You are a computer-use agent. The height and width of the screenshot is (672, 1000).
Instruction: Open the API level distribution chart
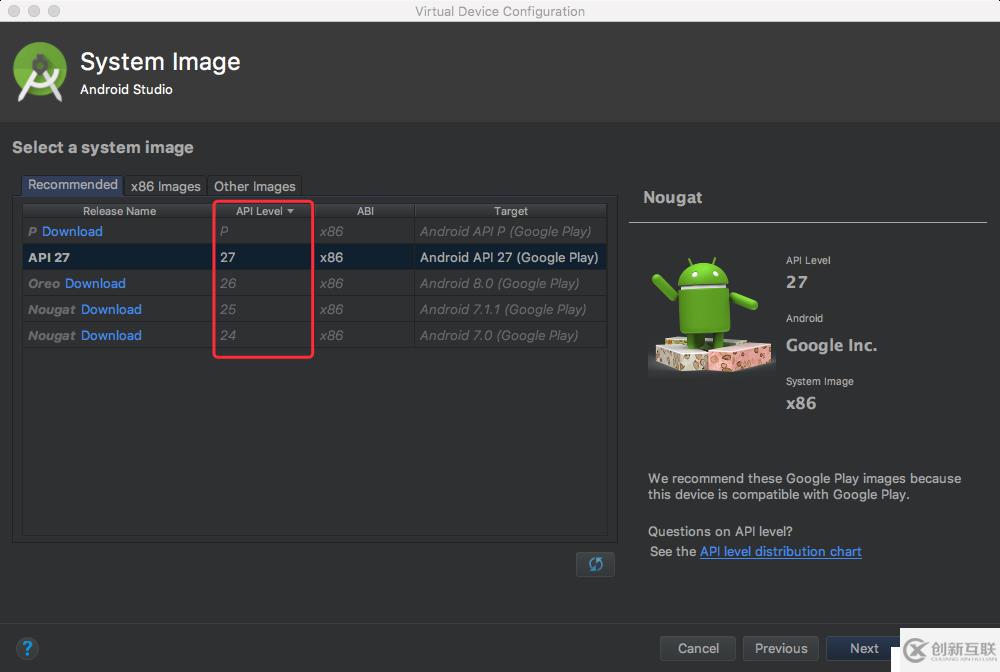(x=780, y=551)
